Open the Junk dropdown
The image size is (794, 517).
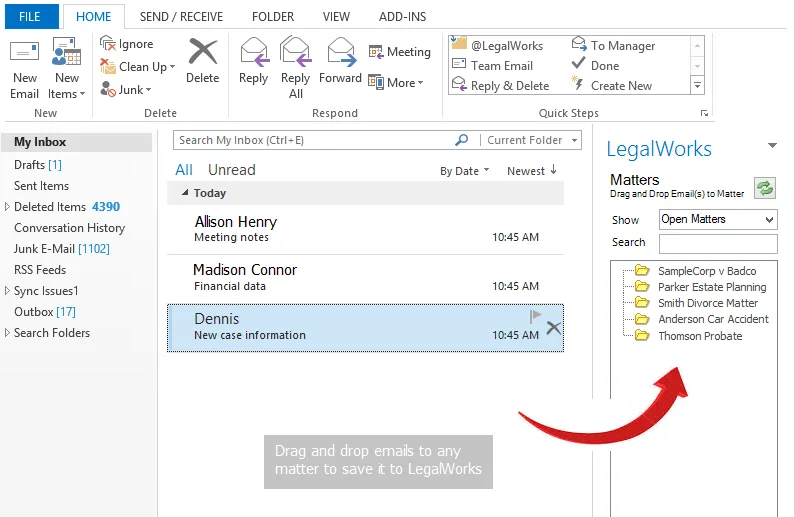point(126,90)
